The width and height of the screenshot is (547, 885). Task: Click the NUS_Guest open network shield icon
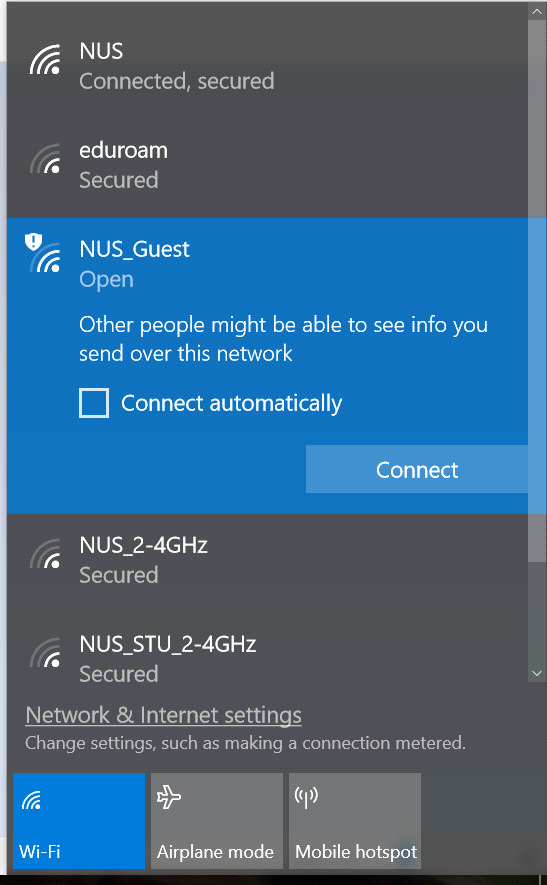[x=33, y=243]
